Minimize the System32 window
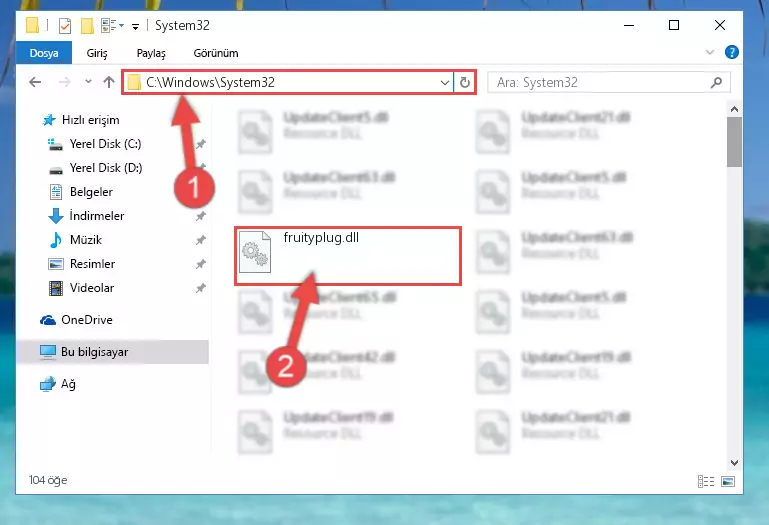 [629, 25]
